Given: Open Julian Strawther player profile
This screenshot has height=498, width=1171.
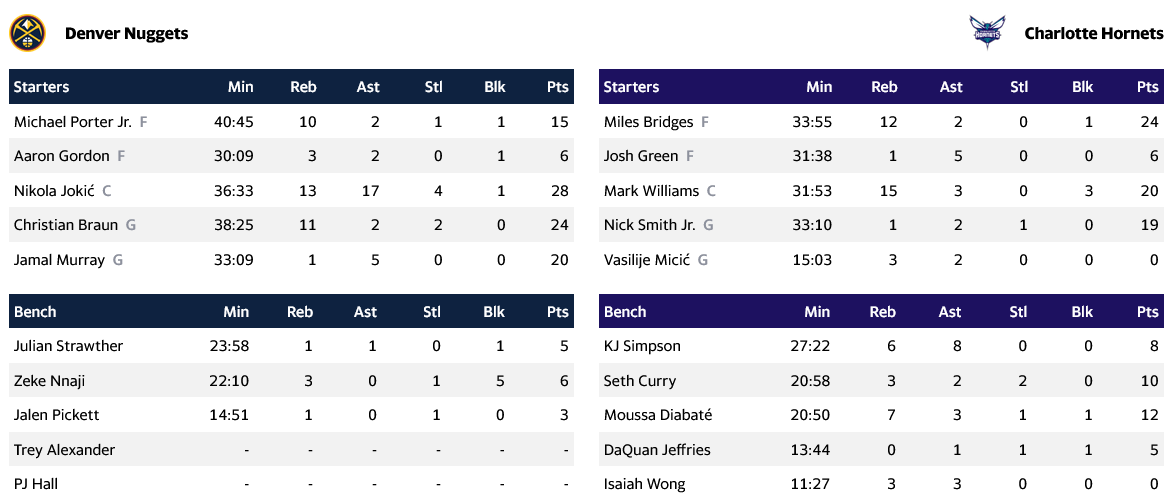Looking at the screenshot, I should 68,346.
